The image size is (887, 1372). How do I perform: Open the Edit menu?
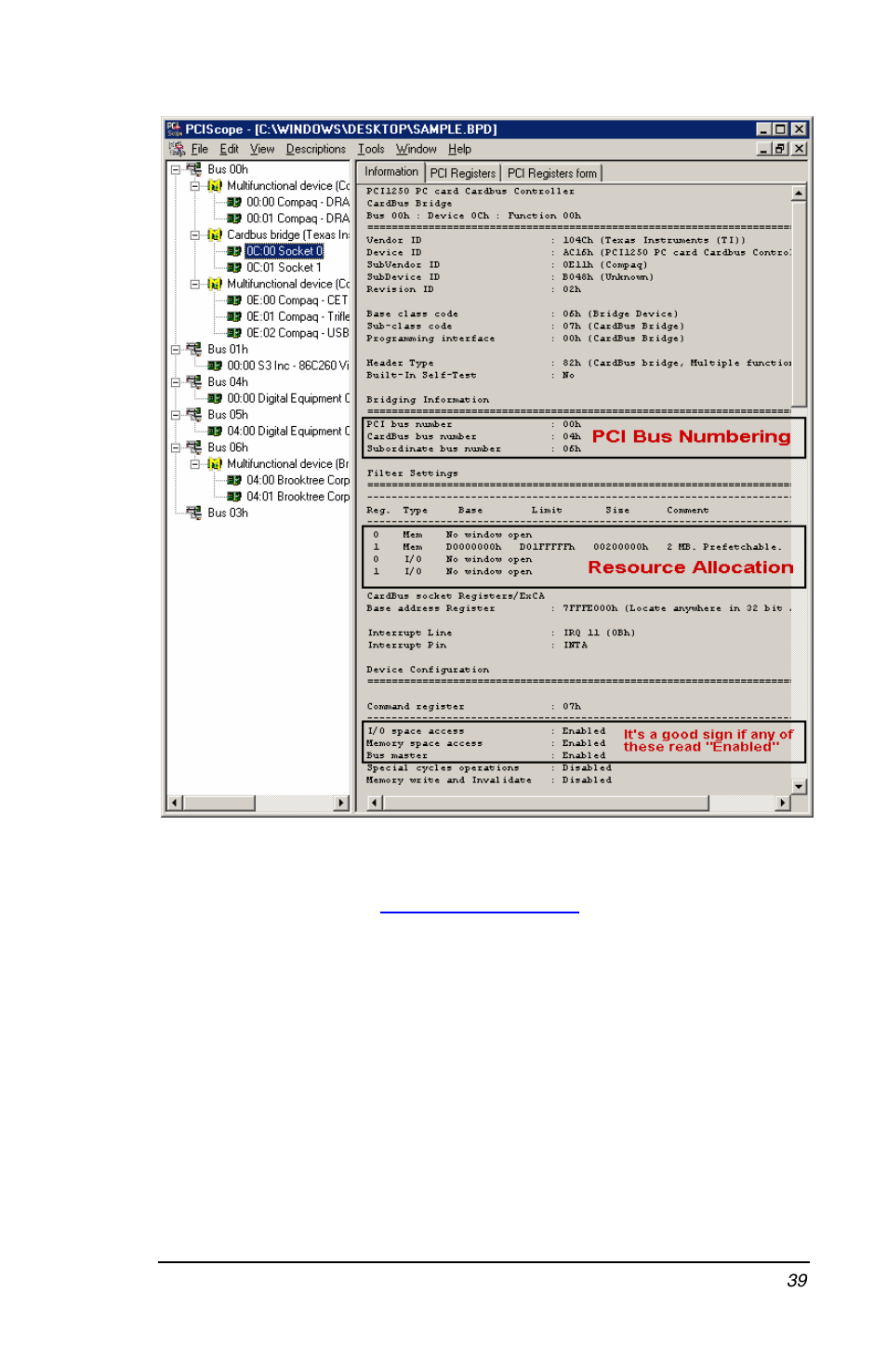(x=229, y=149)
